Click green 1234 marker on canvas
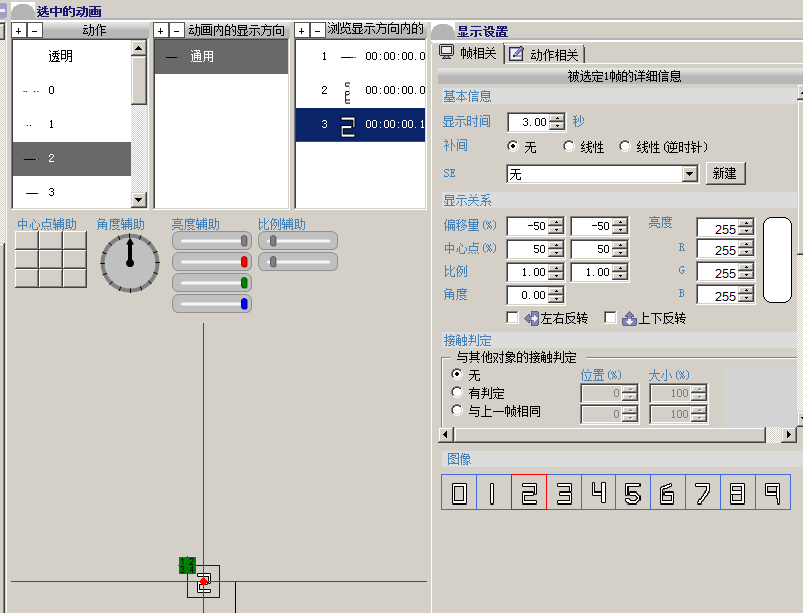 (x=187, y=565)
